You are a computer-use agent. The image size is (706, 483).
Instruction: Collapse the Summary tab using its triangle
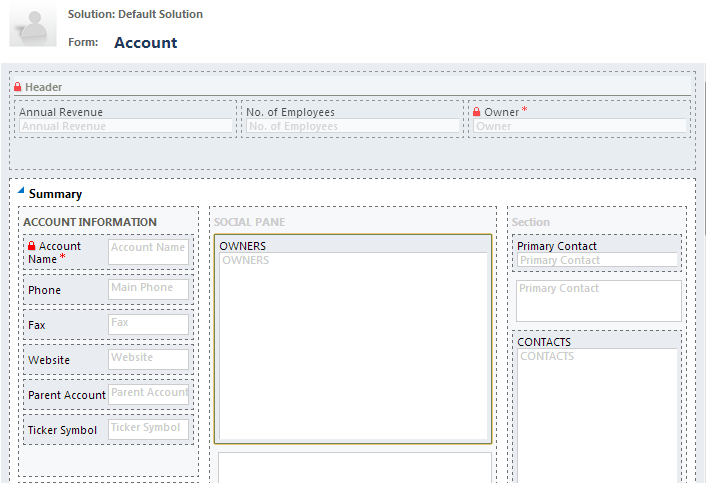click(21, 192)
